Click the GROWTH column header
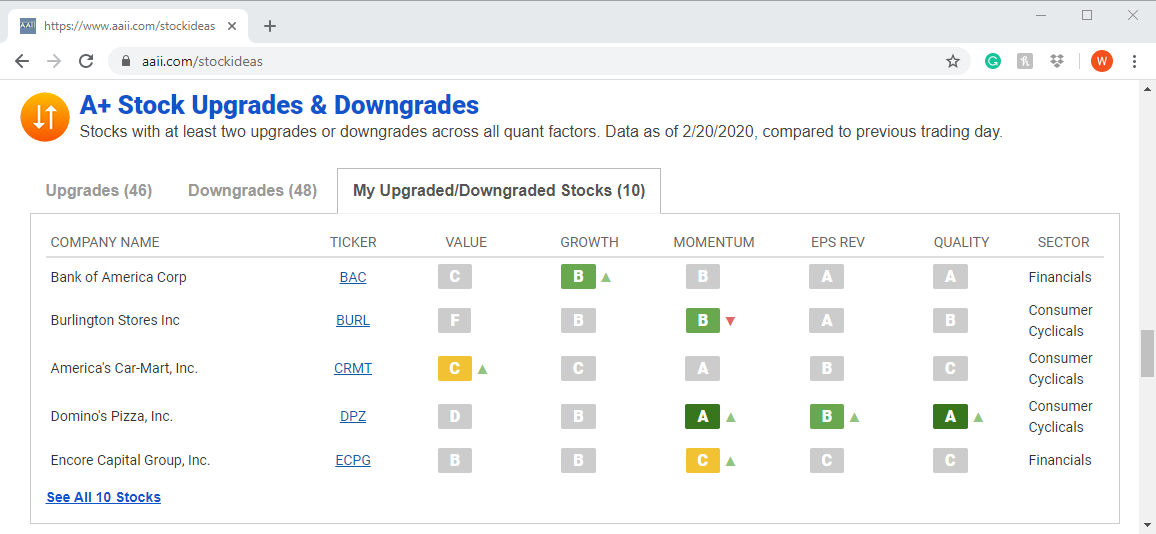 point(589,242)
